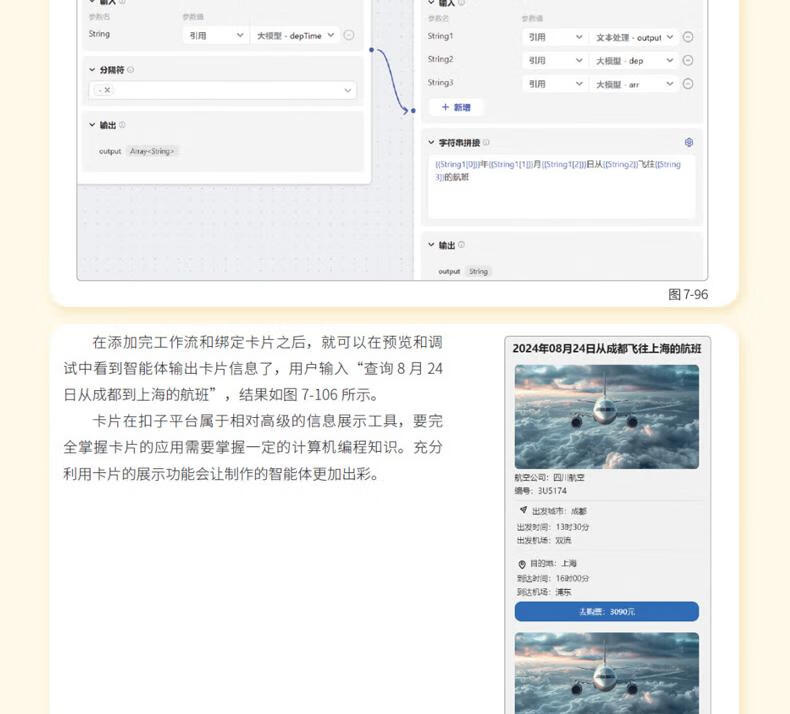Screen dimensions: 790x714
Task: Open the 文本处理 - output variable dropdown
Action: 634,37
